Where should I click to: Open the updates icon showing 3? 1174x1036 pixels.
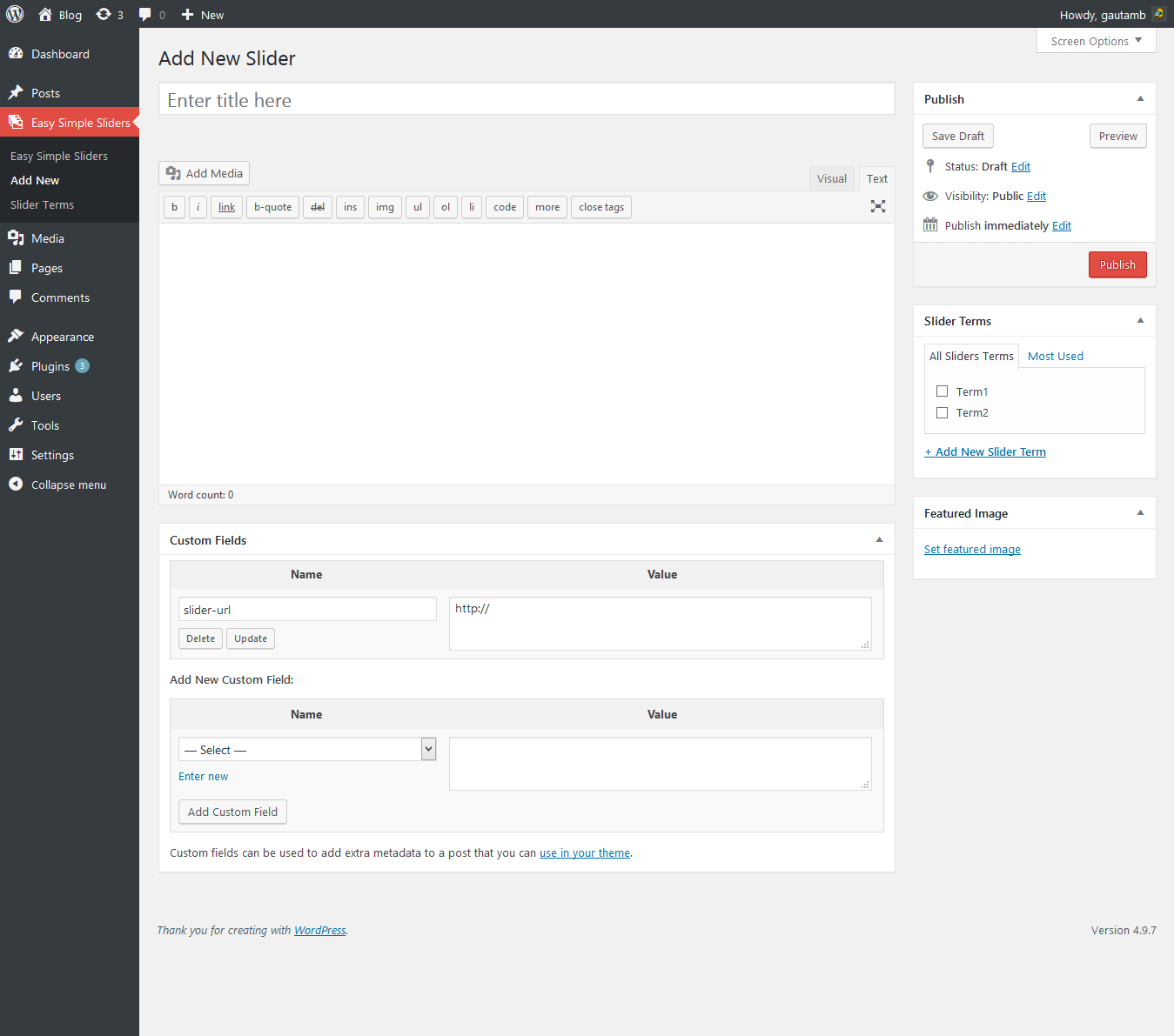tap(104, 14)
